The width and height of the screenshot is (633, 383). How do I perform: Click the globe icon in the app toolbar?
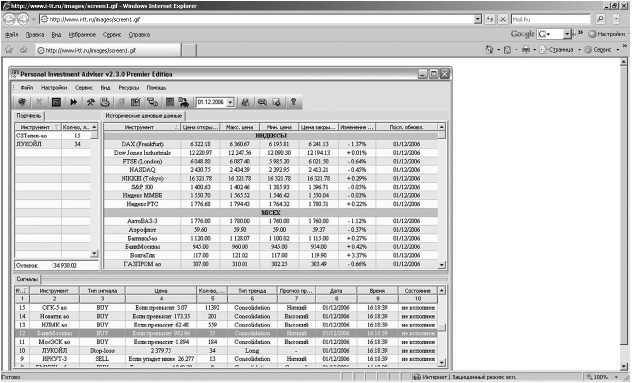[22, 102]
